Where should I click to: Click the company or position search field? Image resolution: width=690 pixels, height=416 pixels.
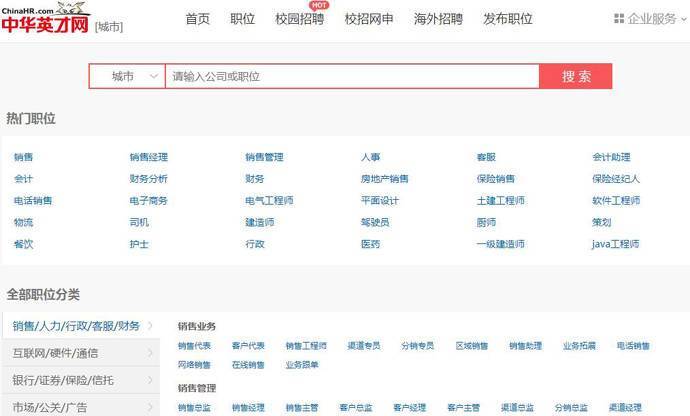coord(352,76)
